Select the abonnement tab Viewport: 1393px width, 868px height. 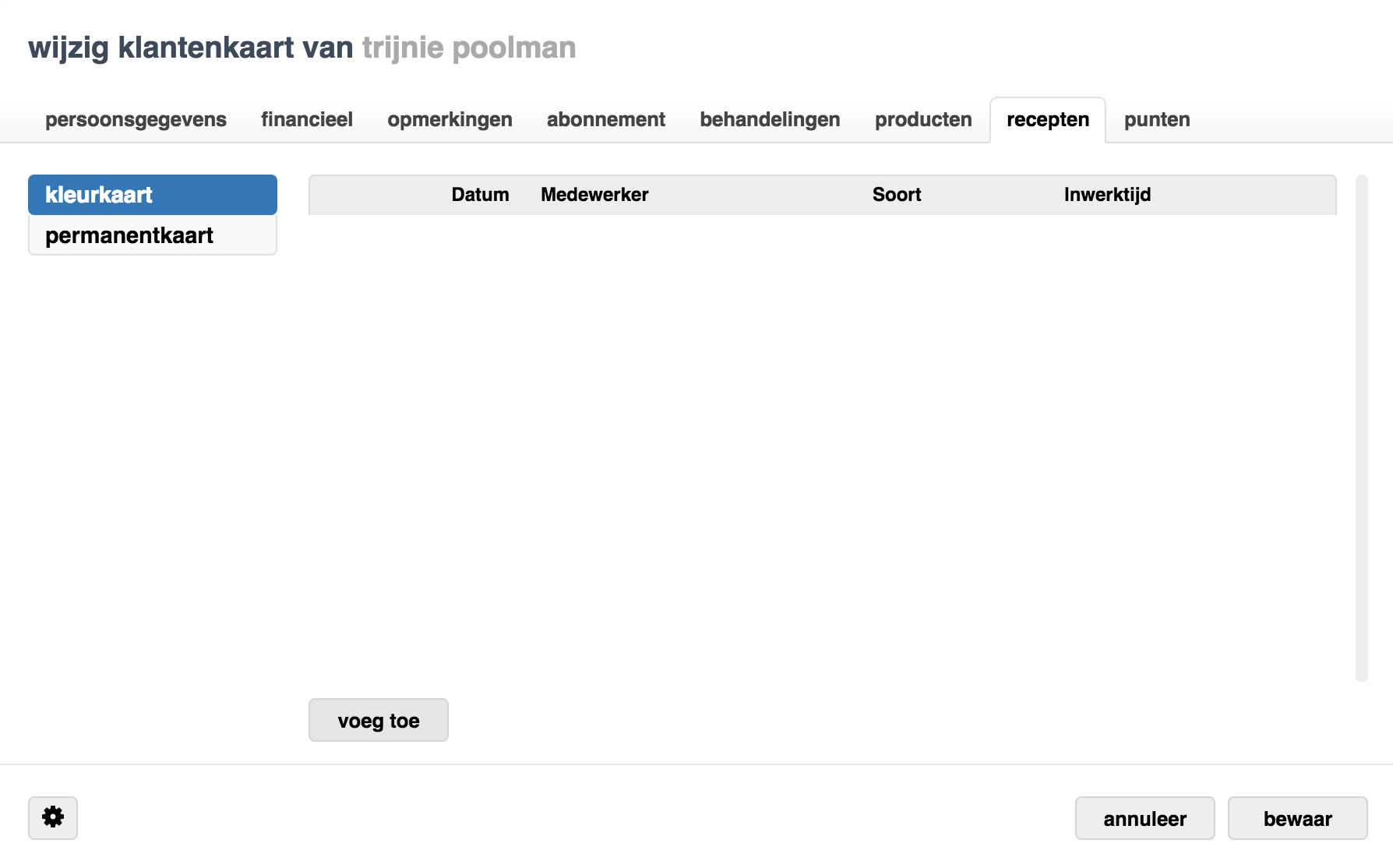point(605,120)
